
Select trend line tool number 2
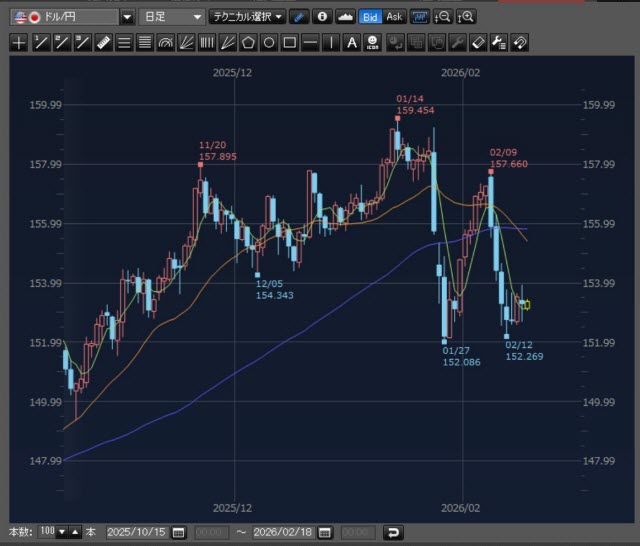pos(61,42)
